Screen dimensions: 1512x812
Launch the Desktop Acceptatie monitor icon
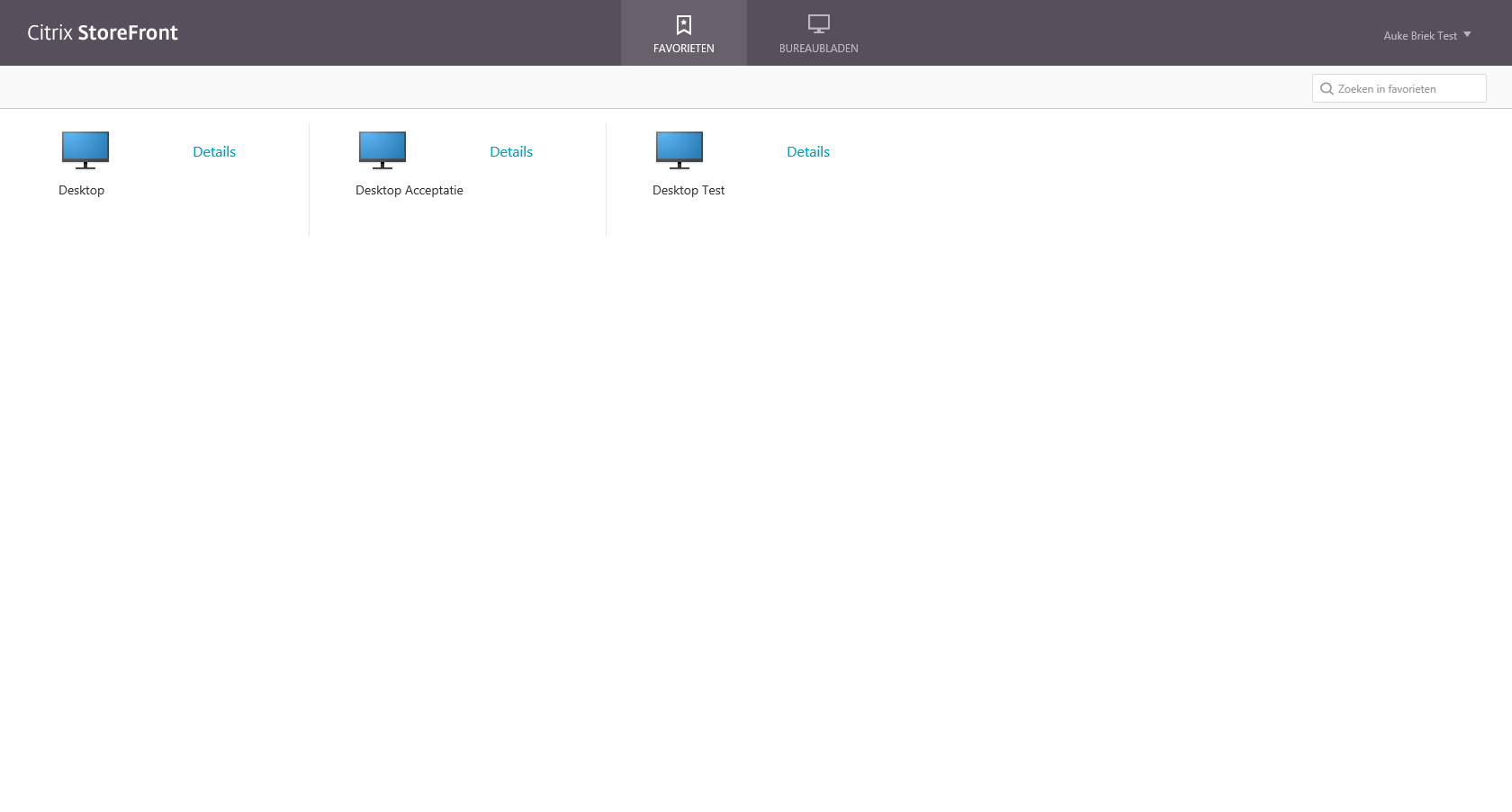pos(382,150)
